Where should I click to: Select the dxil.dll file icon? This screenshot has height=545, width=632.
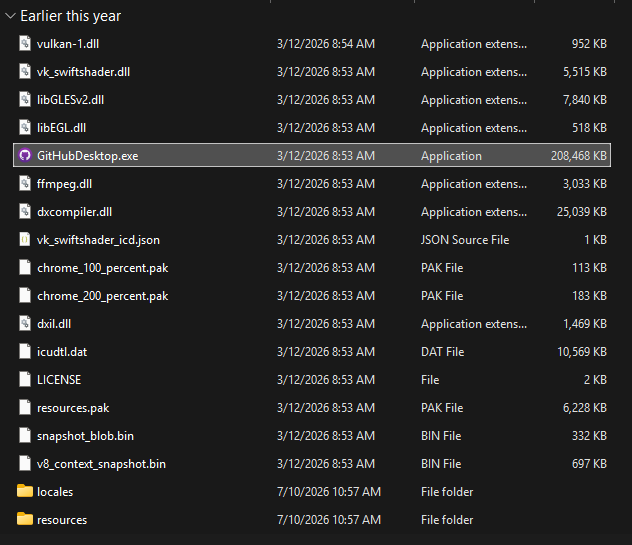pyautogui.click(x=25, y=324)
